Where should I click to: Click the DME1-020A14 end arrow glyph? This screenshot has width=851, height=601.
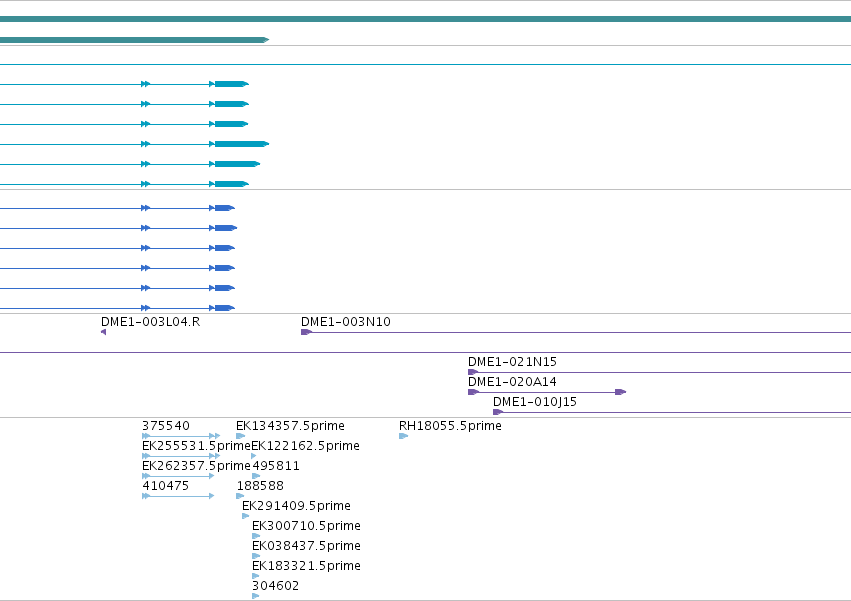click(x=620, y=392)
